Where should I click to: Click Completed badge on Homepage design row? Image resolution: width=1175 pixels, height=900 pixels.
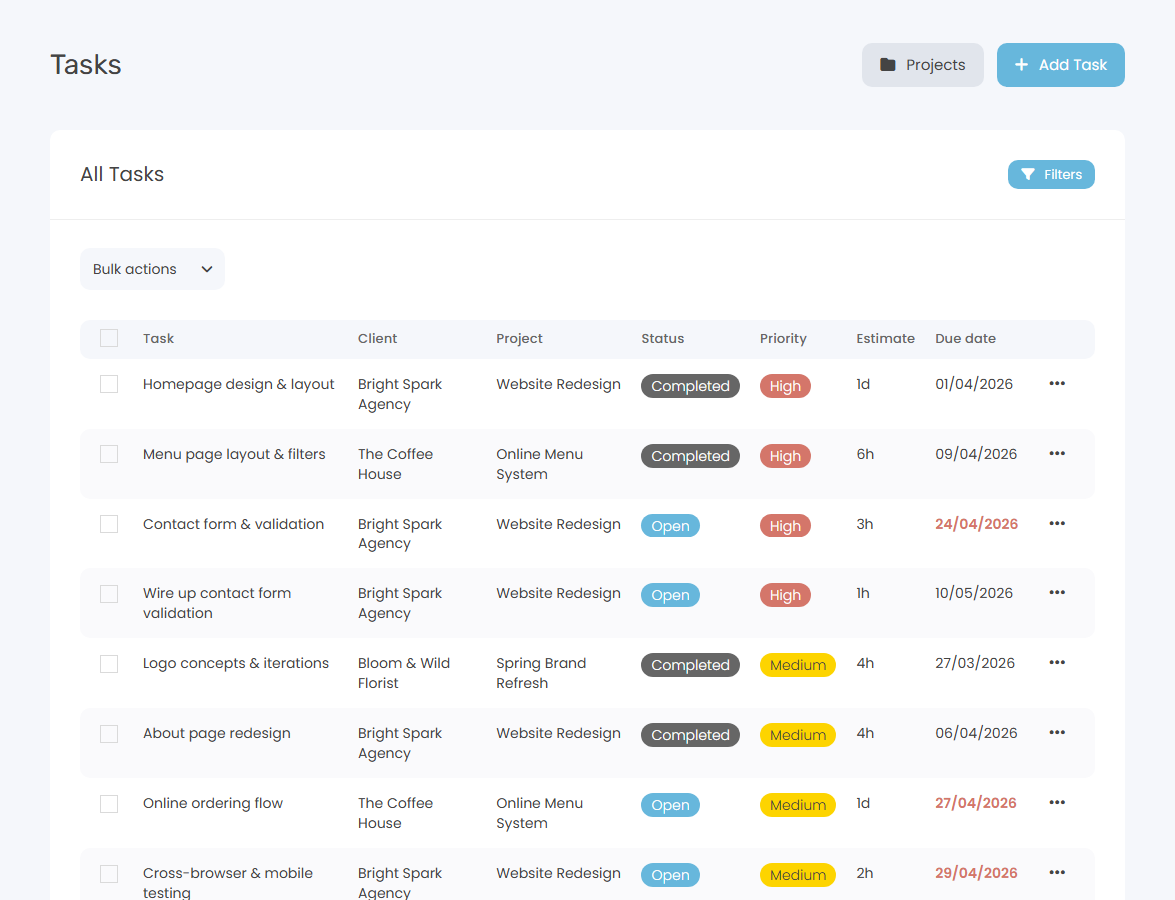[x=690, y=386]
